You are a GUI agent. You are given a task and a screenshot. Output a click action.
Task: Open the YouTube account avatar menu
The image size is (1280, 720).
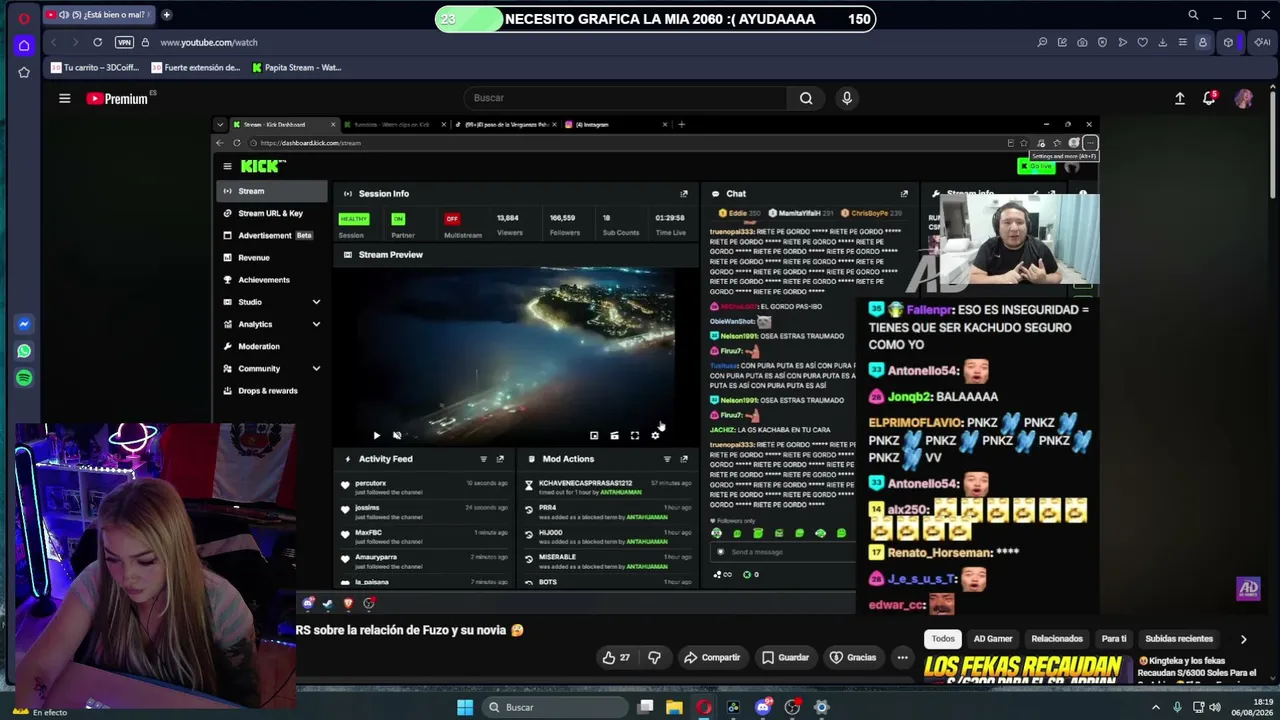[x=1243, y=98]
